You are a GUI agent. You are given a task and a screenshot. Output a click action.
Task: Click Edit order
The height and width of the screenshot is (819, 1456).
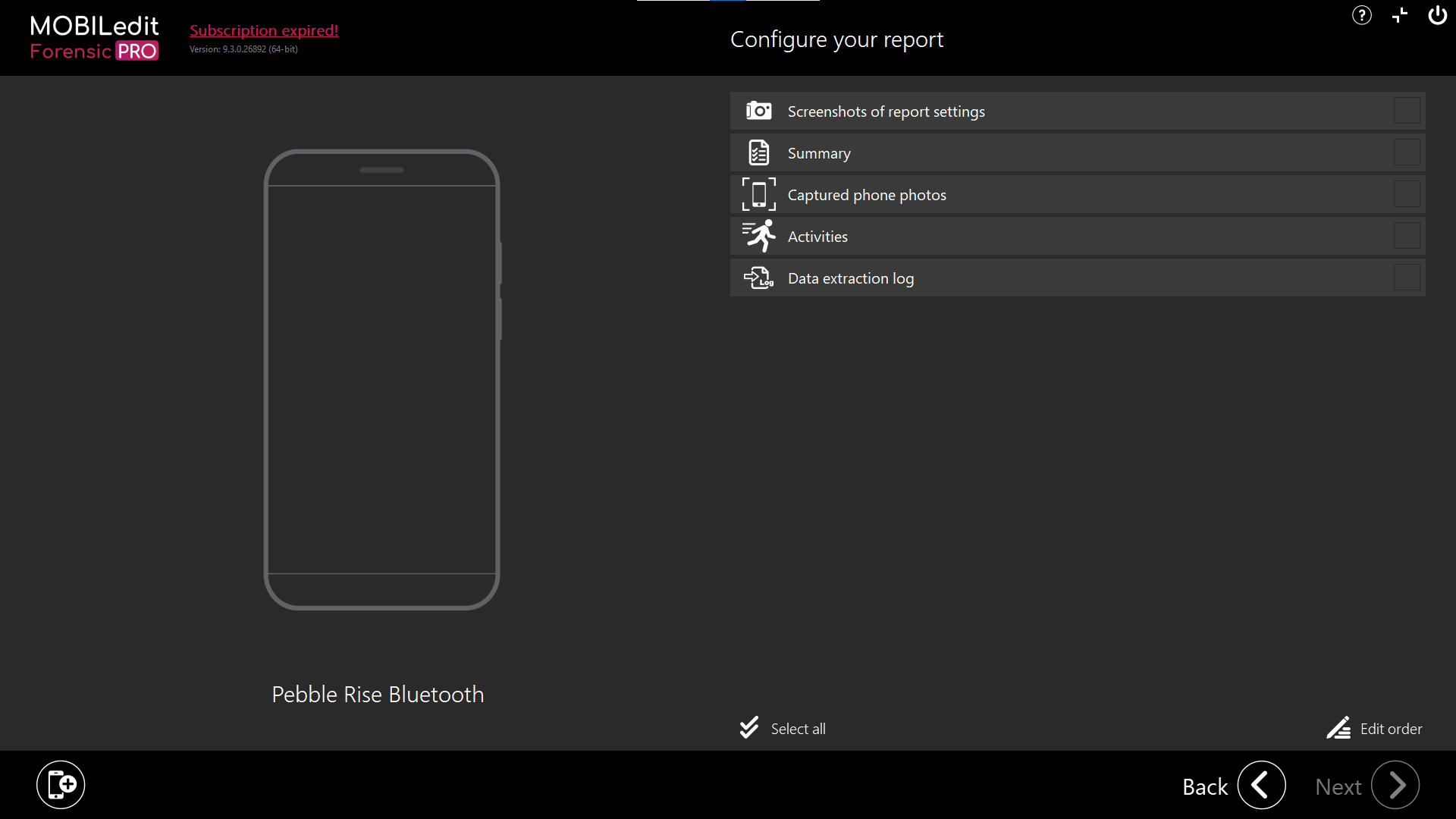1374,729
